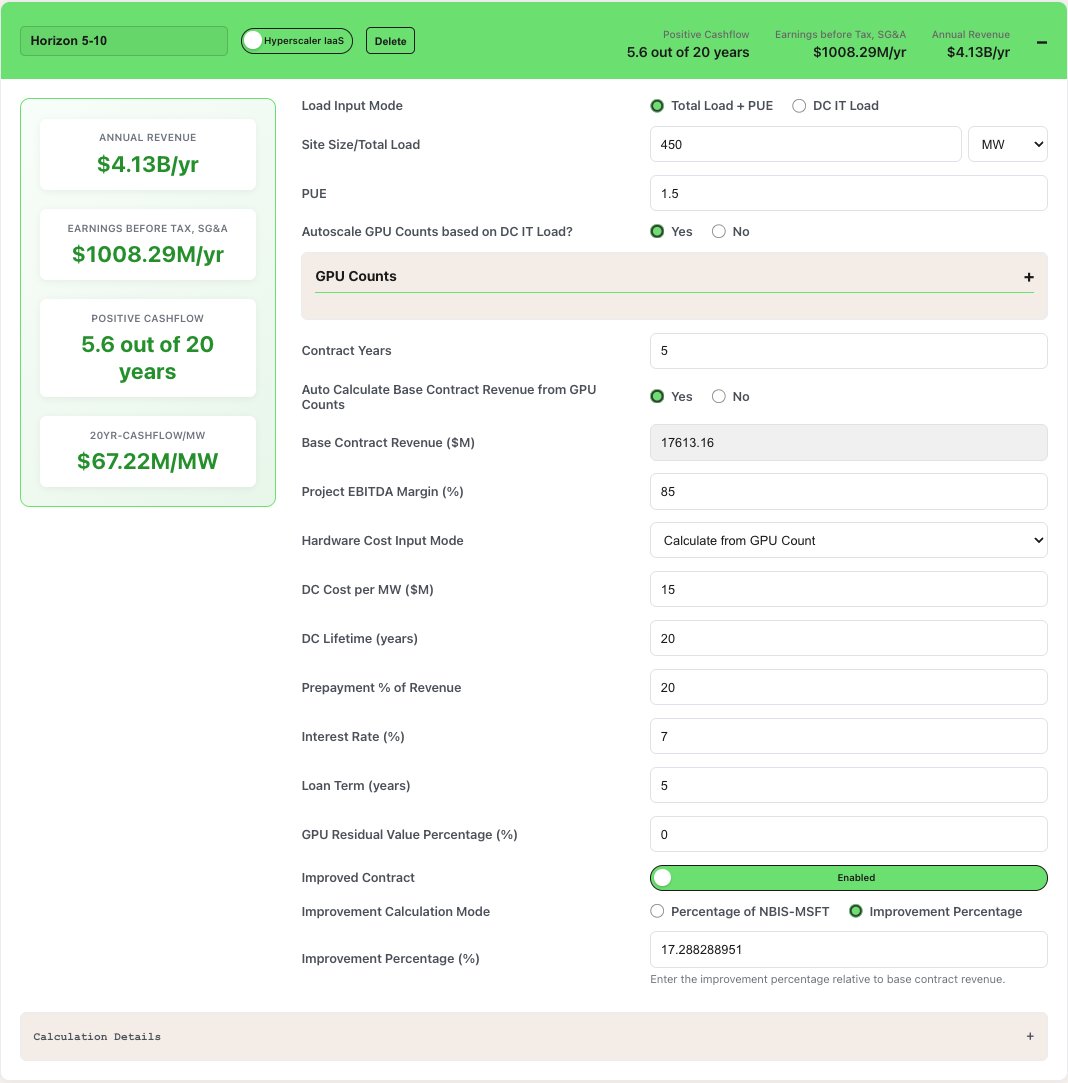Click the improvement percentage helper text
Viewport: 1068px width, 1083px height.
827,979
